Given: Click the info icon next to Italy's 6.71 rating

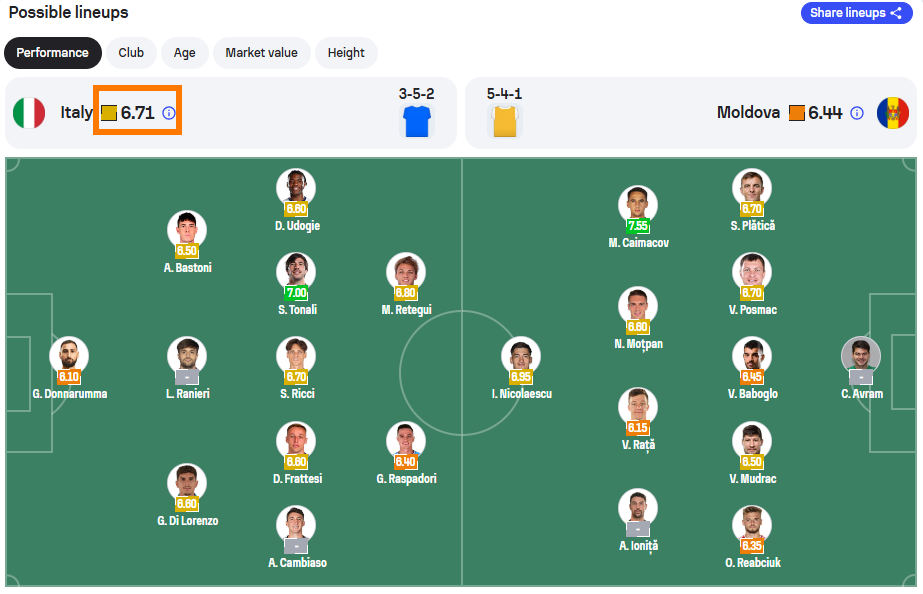Looking at the screenshot, I should [169, 113].
